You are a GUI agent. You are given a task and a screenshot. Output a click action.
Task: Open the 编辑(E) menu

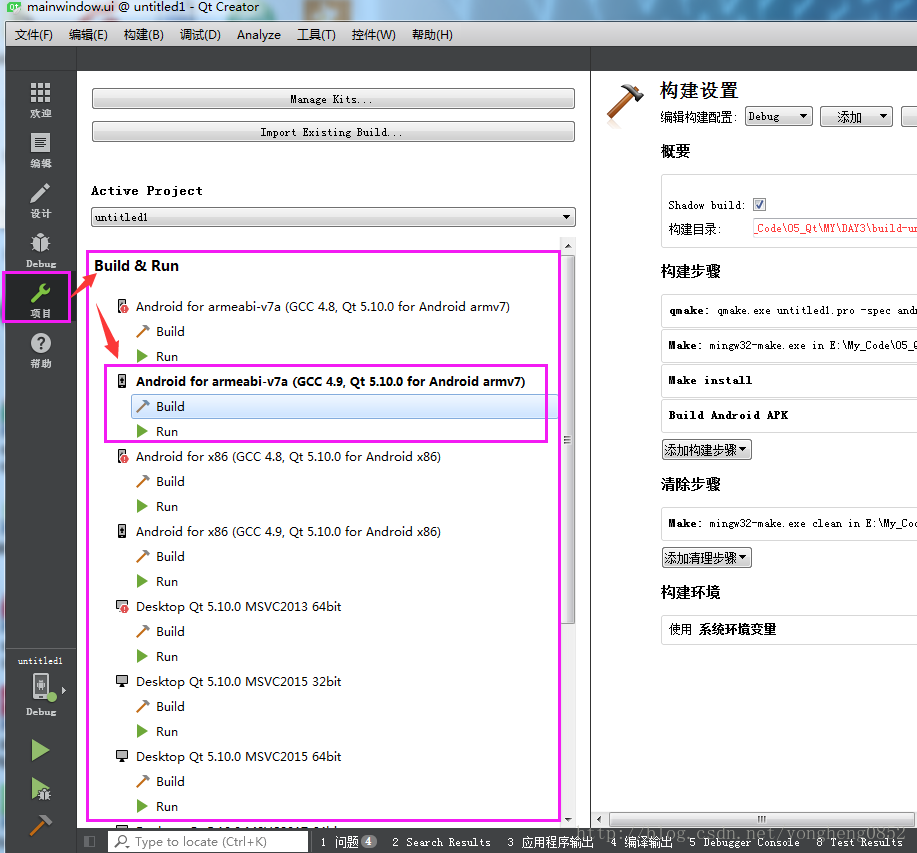tap(88, 34)
